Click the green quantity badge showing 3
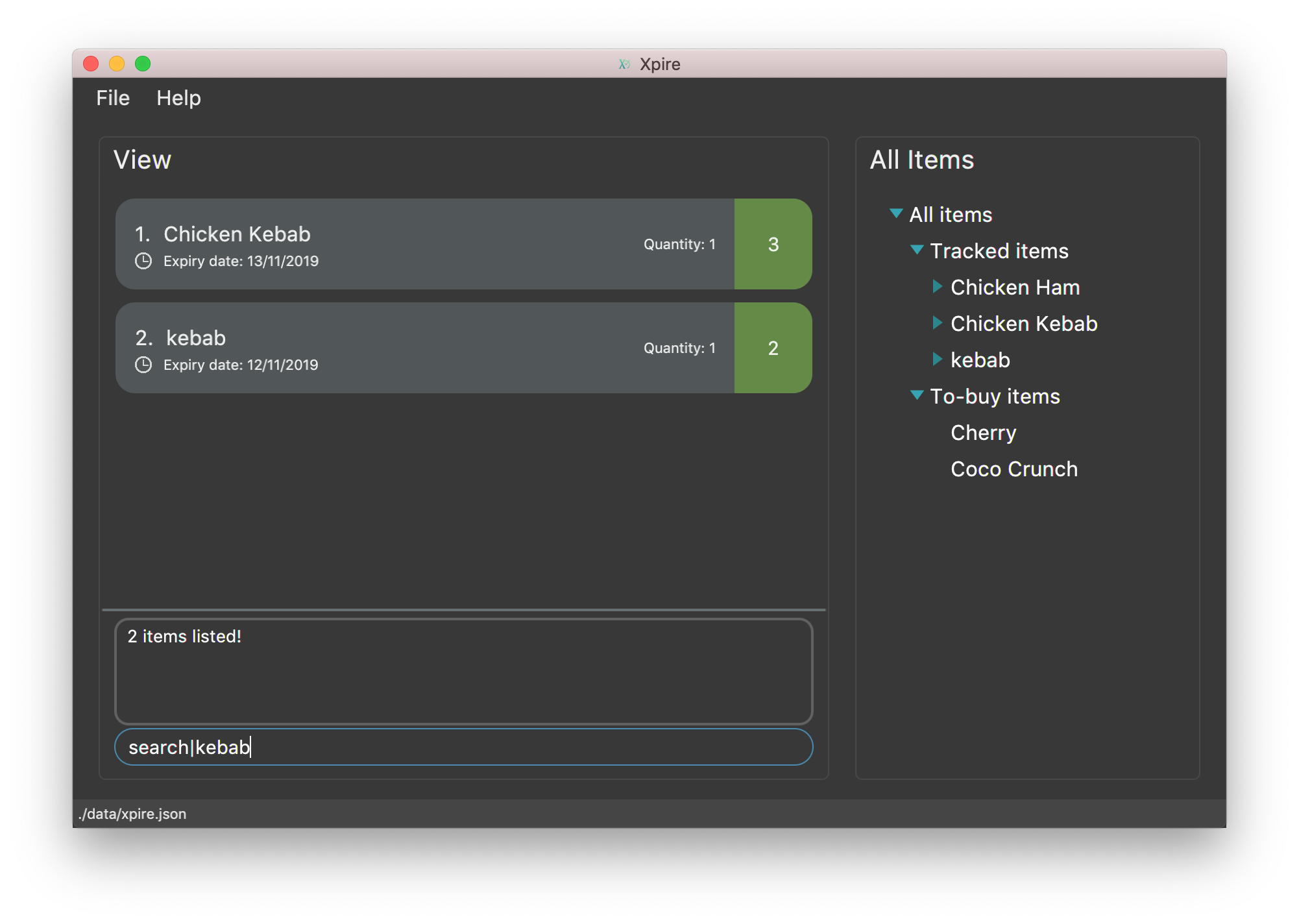The width and height of the screenshot is (1299, 924). pos(770,244)
